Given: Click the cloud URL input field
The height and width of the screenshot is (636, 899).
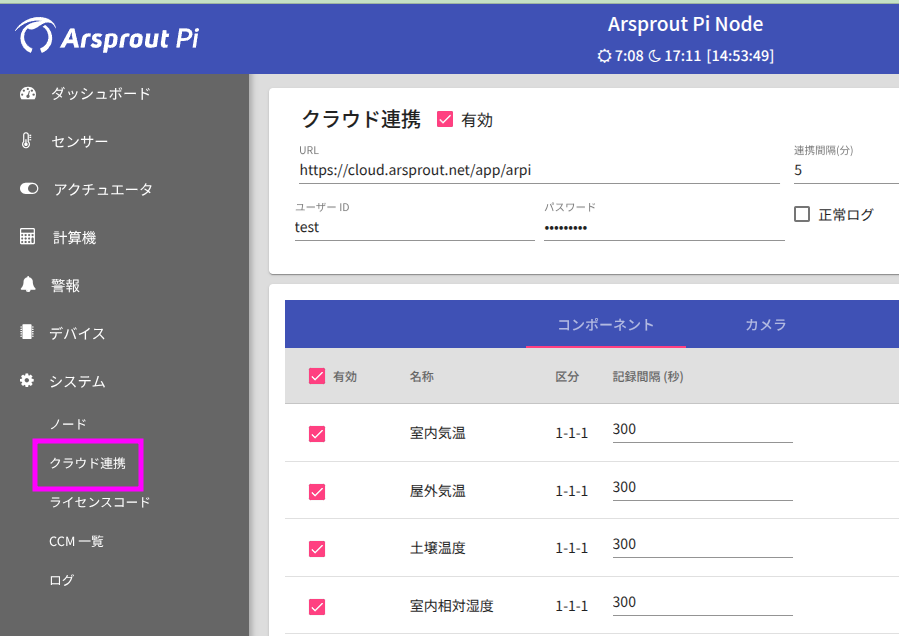Looking at the screenshot, I should (538, 170).
